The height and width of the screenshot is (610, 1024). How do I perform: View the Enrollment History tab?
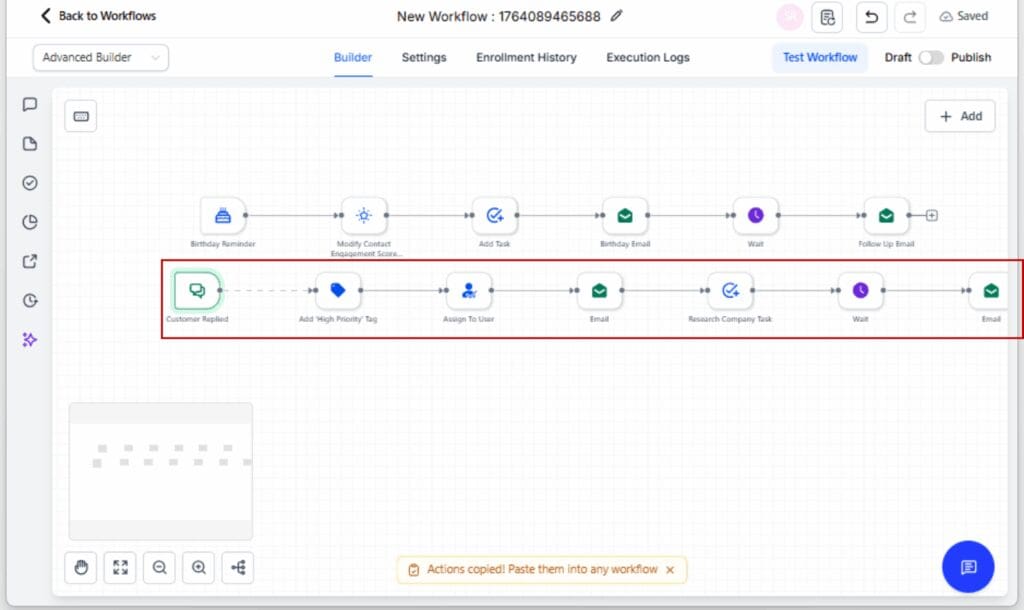526,58
